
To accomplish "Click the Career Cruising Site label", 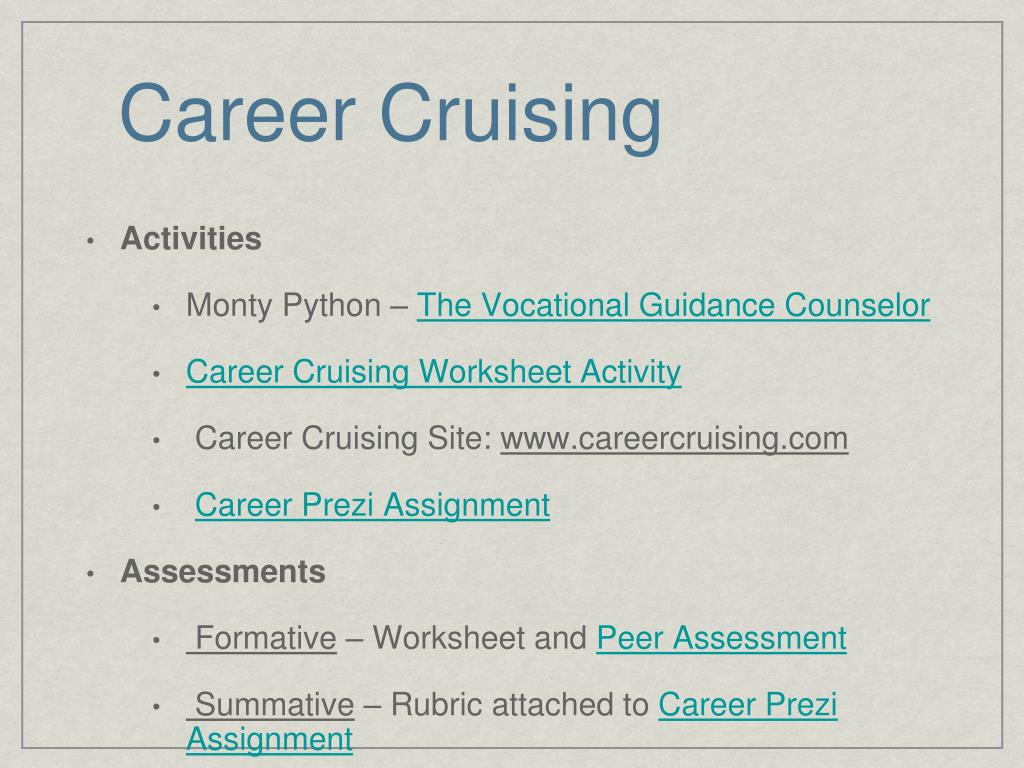I will pos(344,438).
